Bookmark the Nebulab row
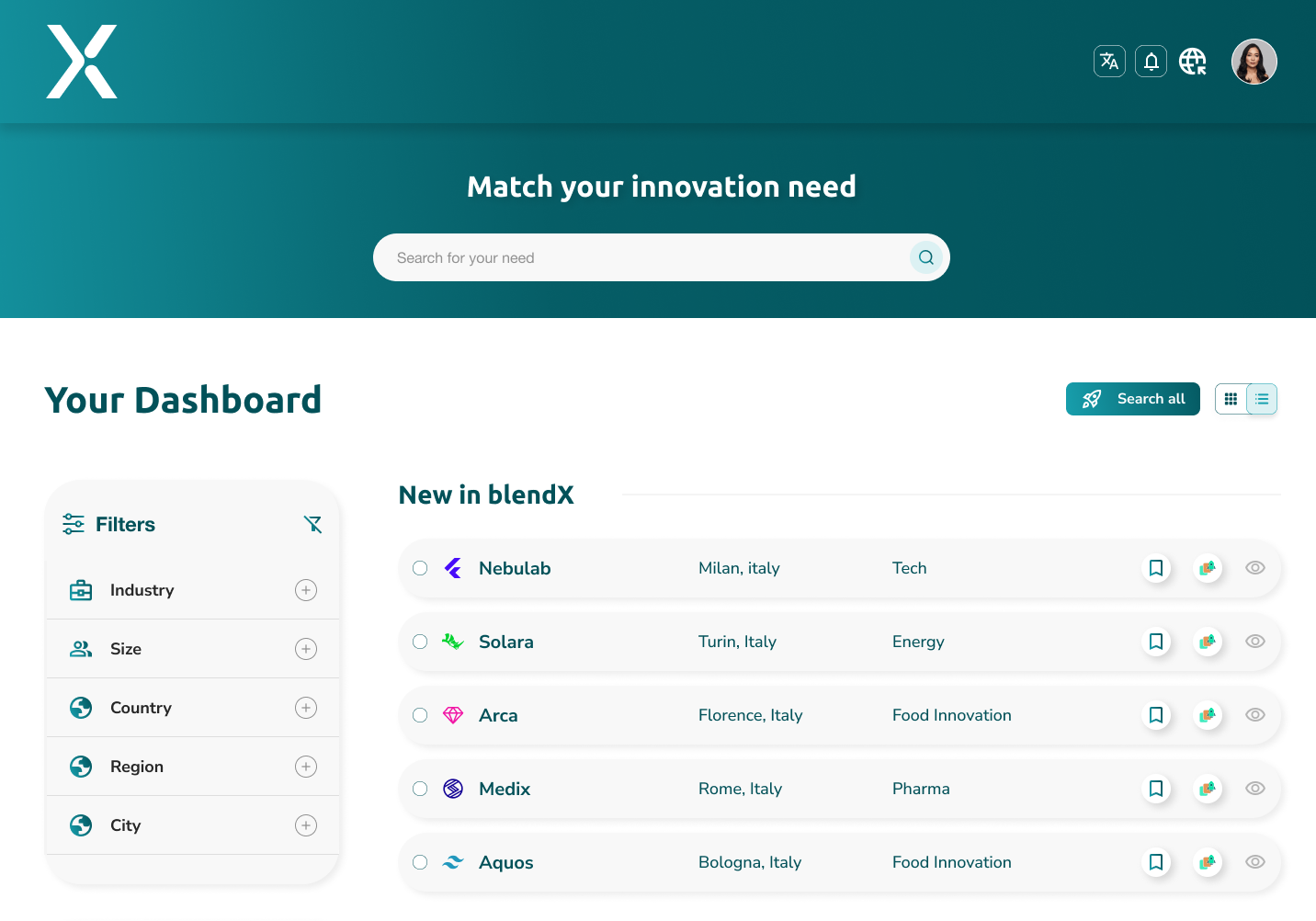Viewport: 1316px width, 921px height. click(x=1156, y=568)
